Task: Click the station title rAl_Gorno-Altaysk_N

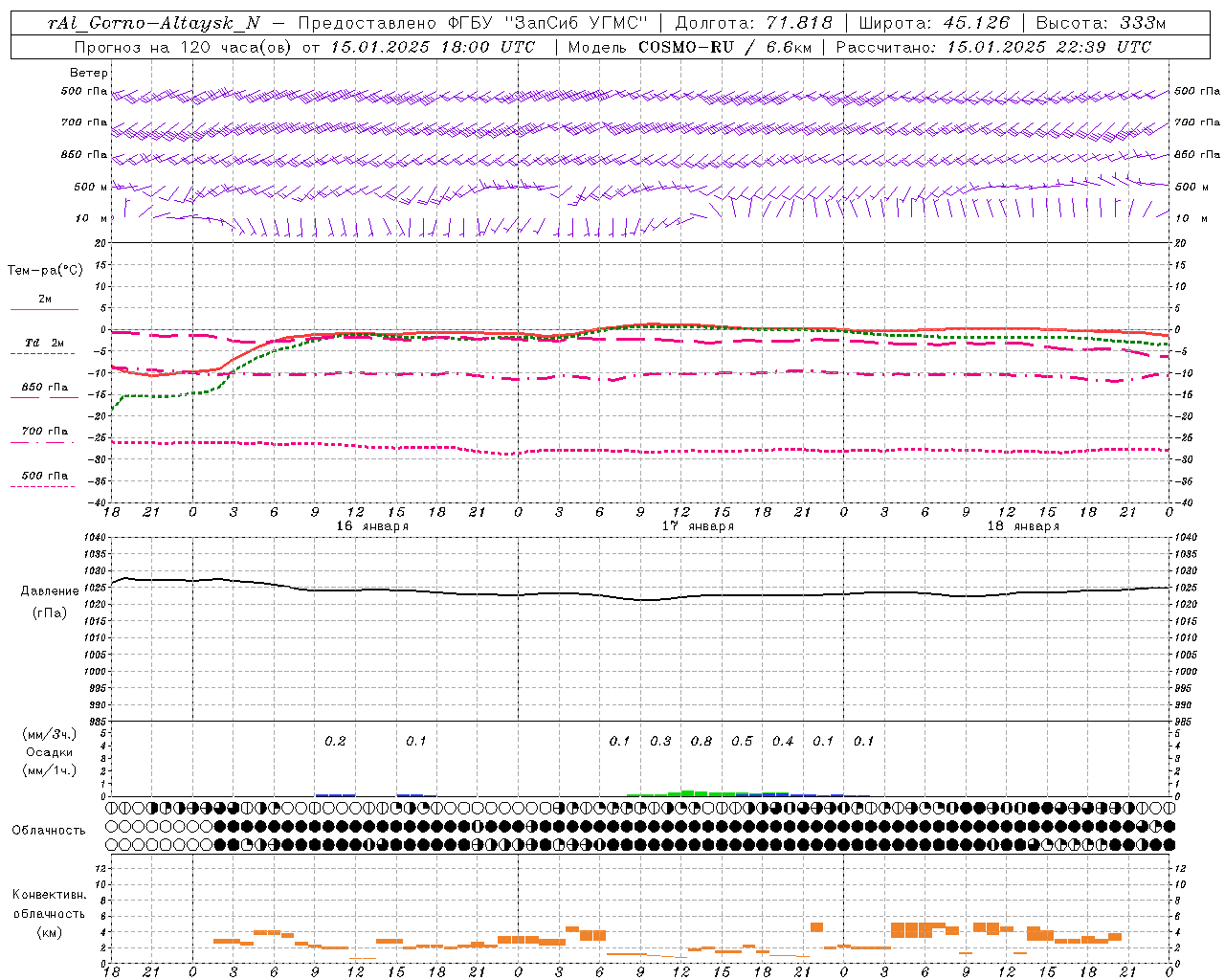Action: pyautogui.click(x=153, y=23)
